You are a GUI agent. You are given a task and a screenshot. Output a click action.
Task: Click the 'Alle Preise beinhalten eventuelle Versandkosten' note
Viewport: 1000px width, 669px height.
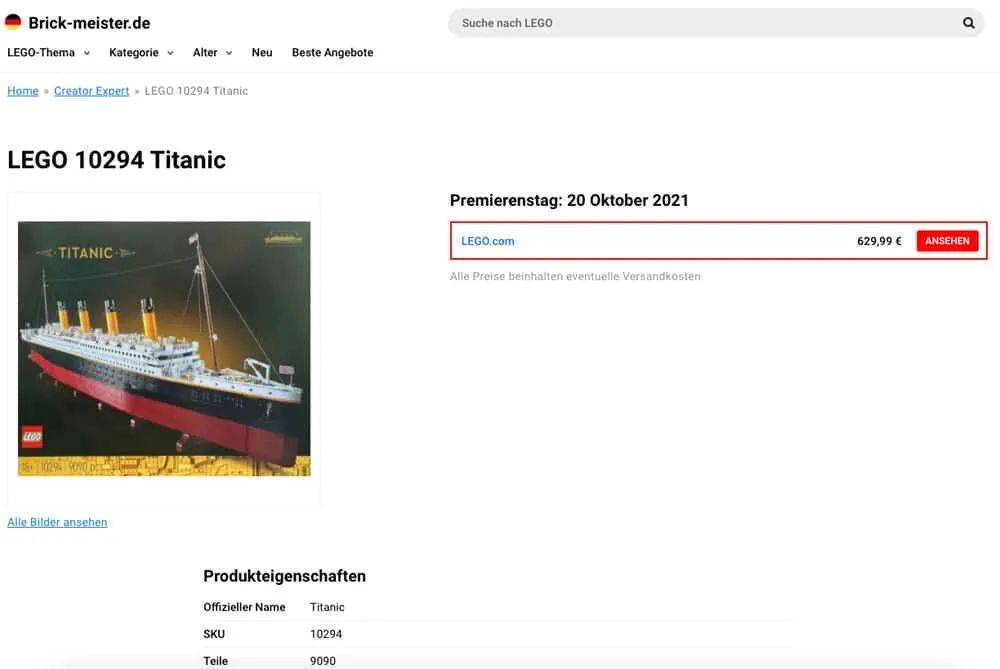point(575,276)
